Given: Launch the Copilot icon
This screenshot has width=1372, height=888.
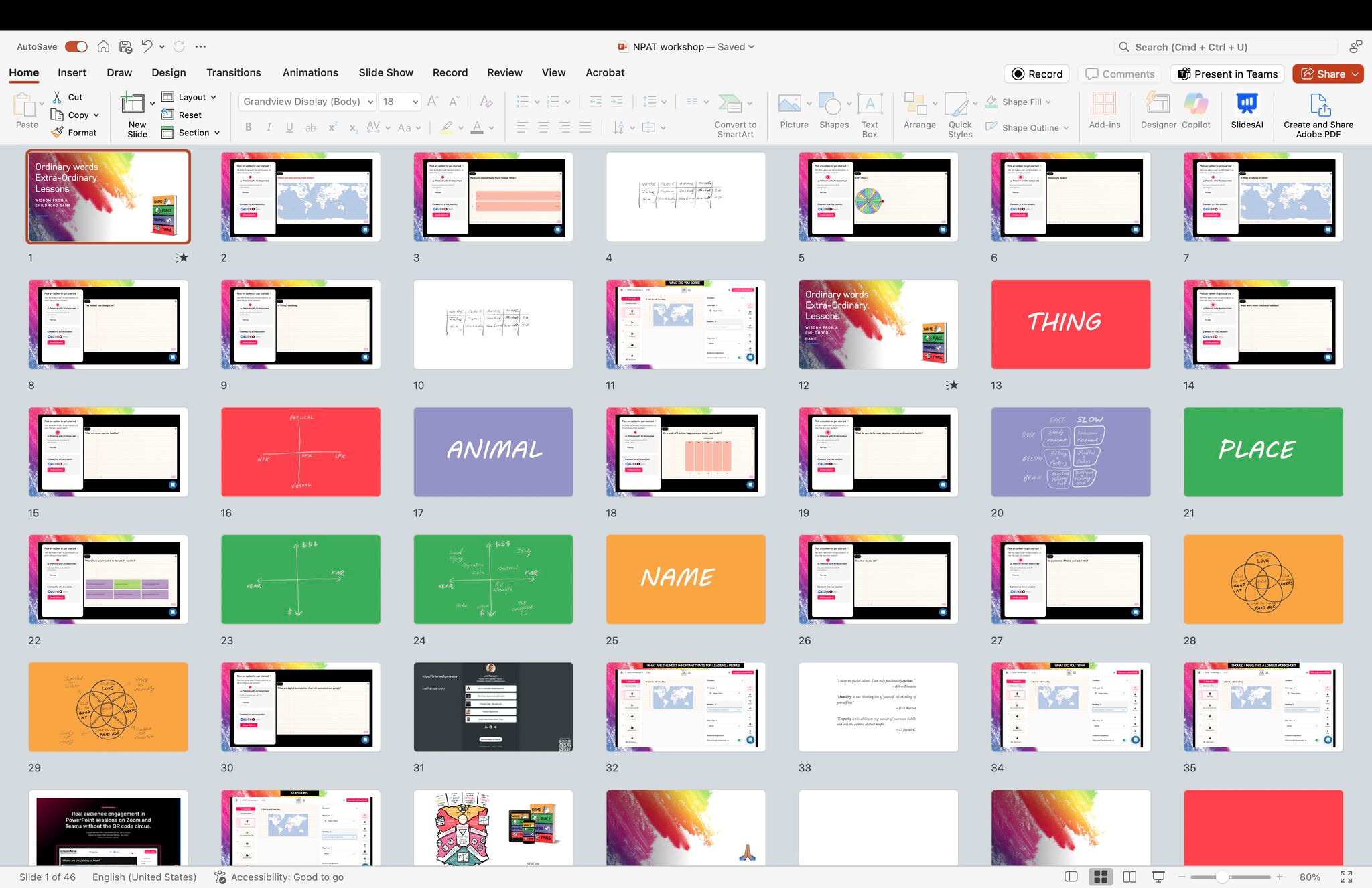Looking at the screenshot, I should click(1196, 104).
